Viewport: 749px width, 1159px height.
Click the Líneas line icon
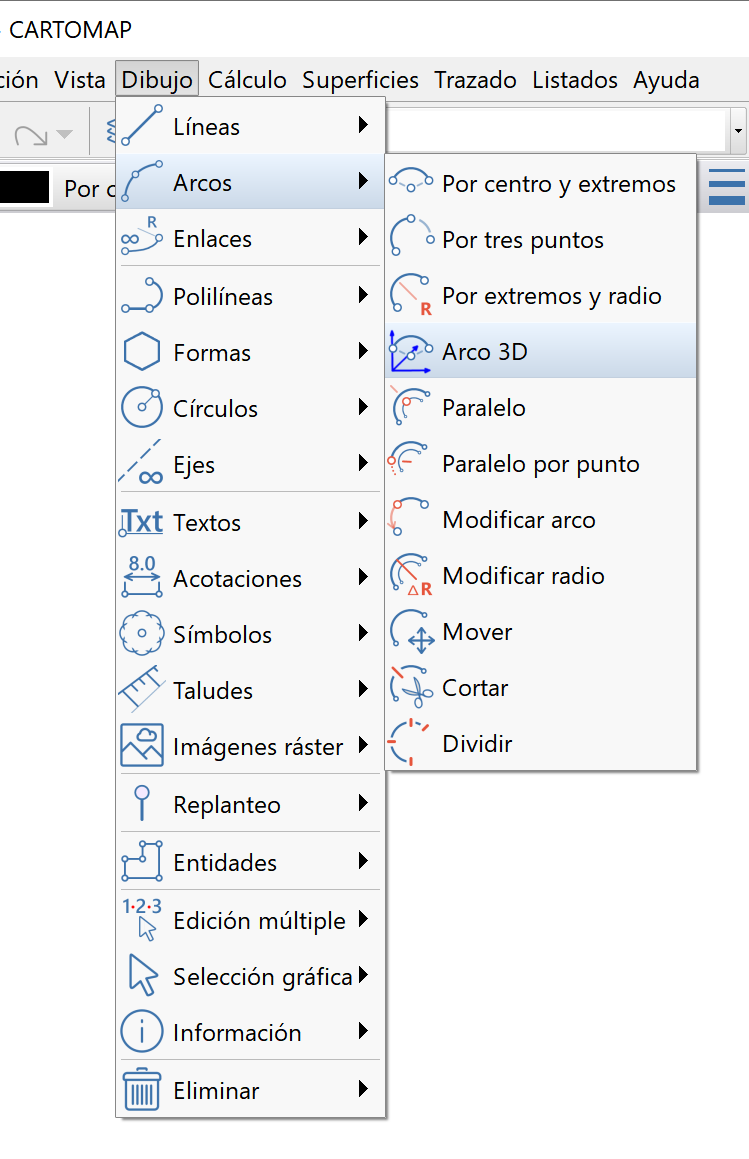142,126
